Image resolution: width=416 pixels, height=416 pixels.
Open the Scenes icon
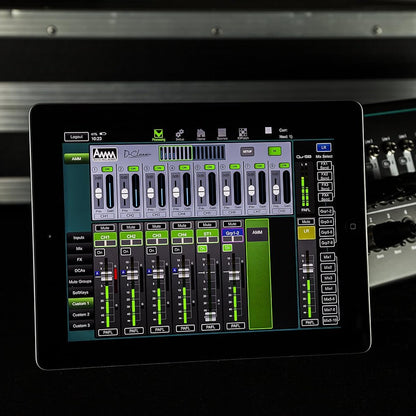tap(222, 133)
